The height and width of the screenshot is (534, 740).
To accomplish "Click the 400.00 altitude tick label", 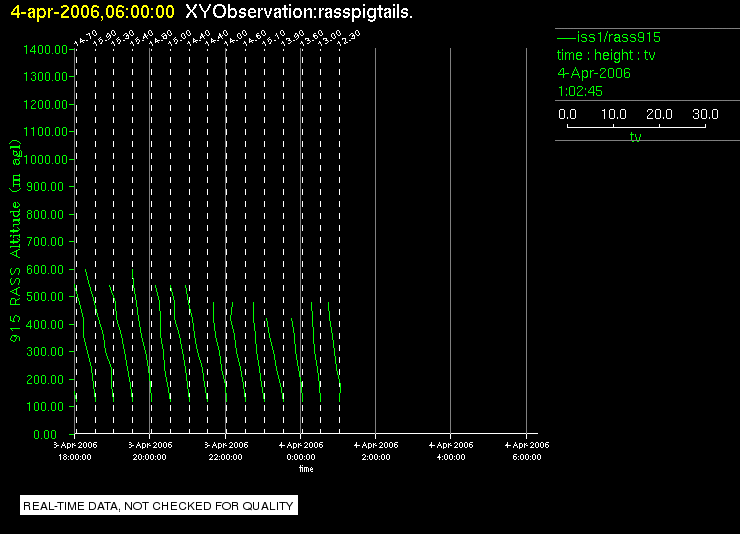I will click(47, 325).
